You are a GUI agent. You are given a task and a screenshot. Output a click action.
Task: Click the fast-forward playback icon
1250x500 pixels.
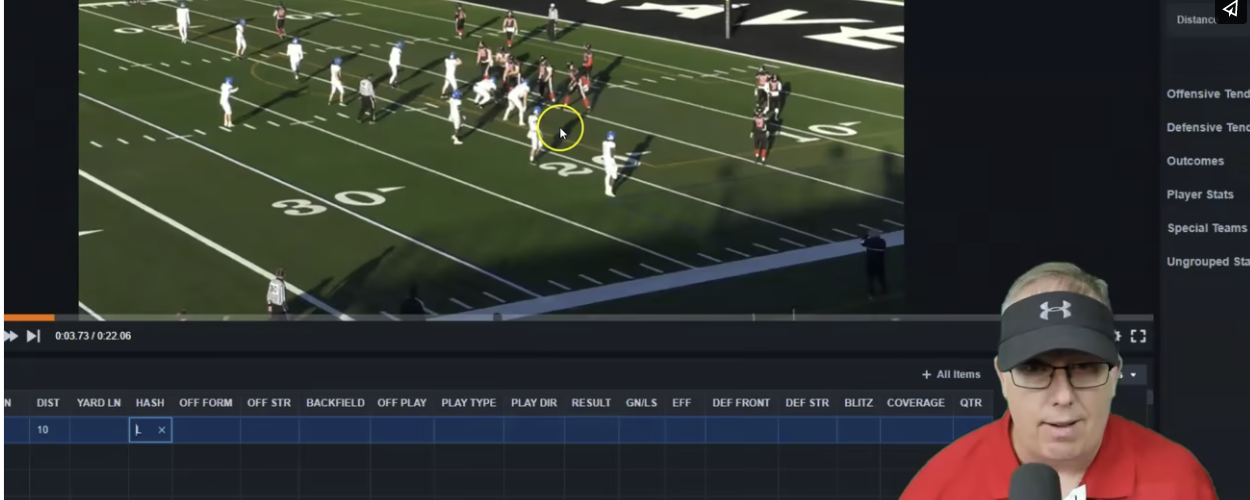12,336
